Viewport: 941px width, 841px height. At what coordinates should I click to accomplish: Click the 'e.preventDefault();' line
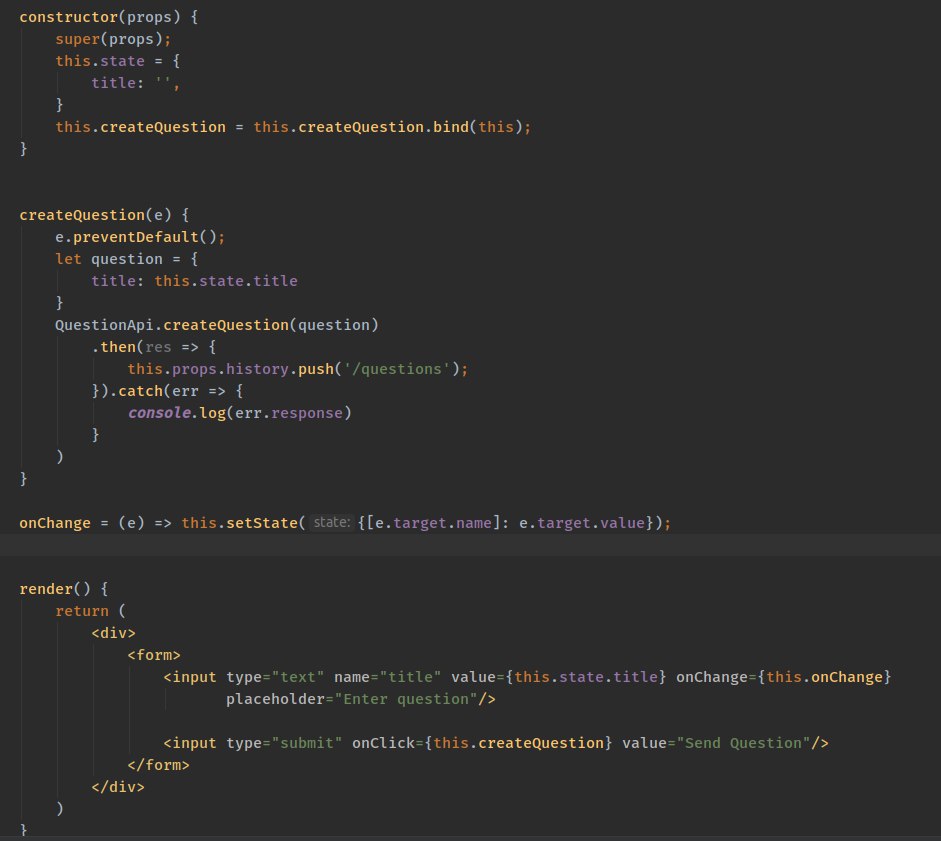140,237
